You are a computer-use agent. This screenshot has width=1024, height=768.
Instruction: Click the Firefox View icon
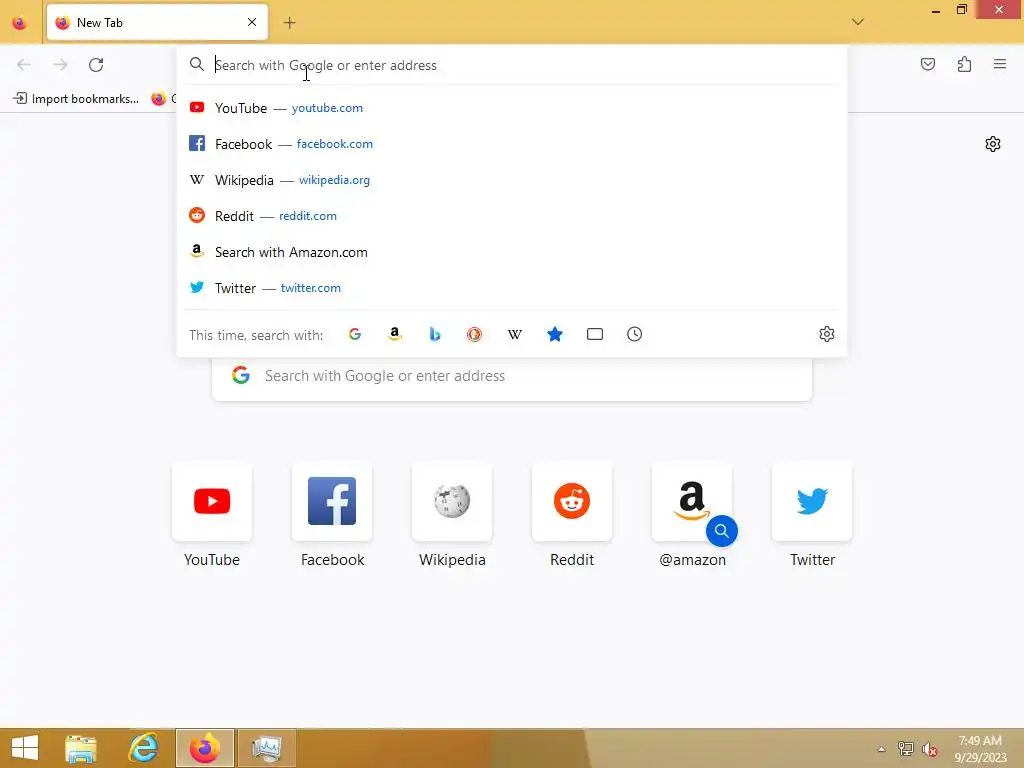pyautogui.click(x=20, y=22)
